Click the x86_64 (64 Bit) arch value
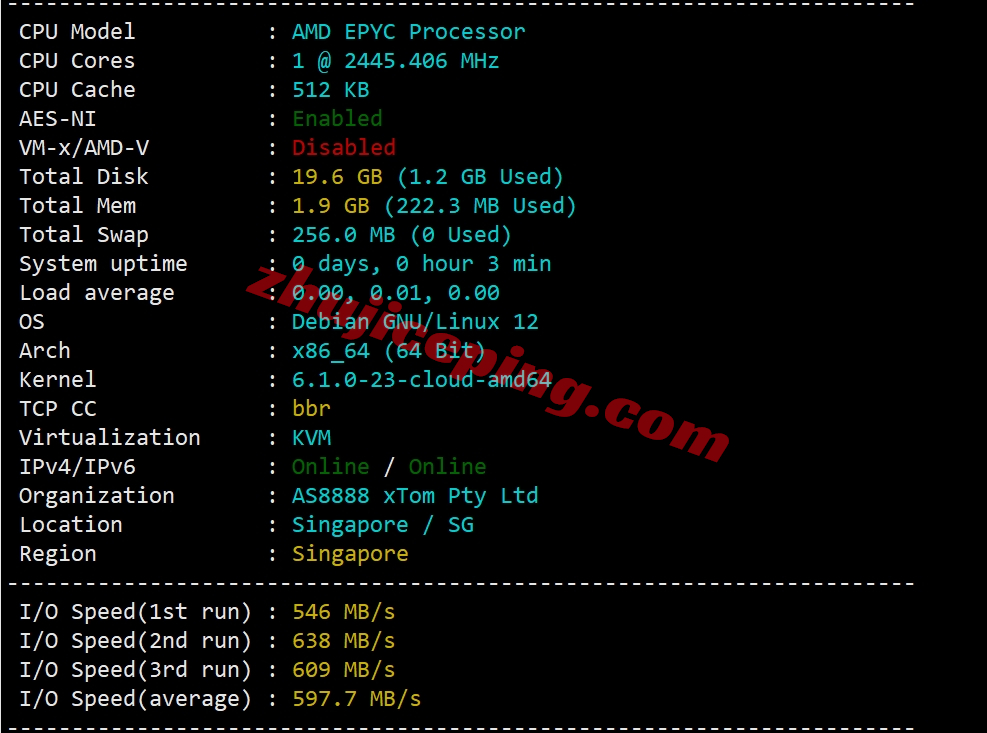 coord(388,350)
